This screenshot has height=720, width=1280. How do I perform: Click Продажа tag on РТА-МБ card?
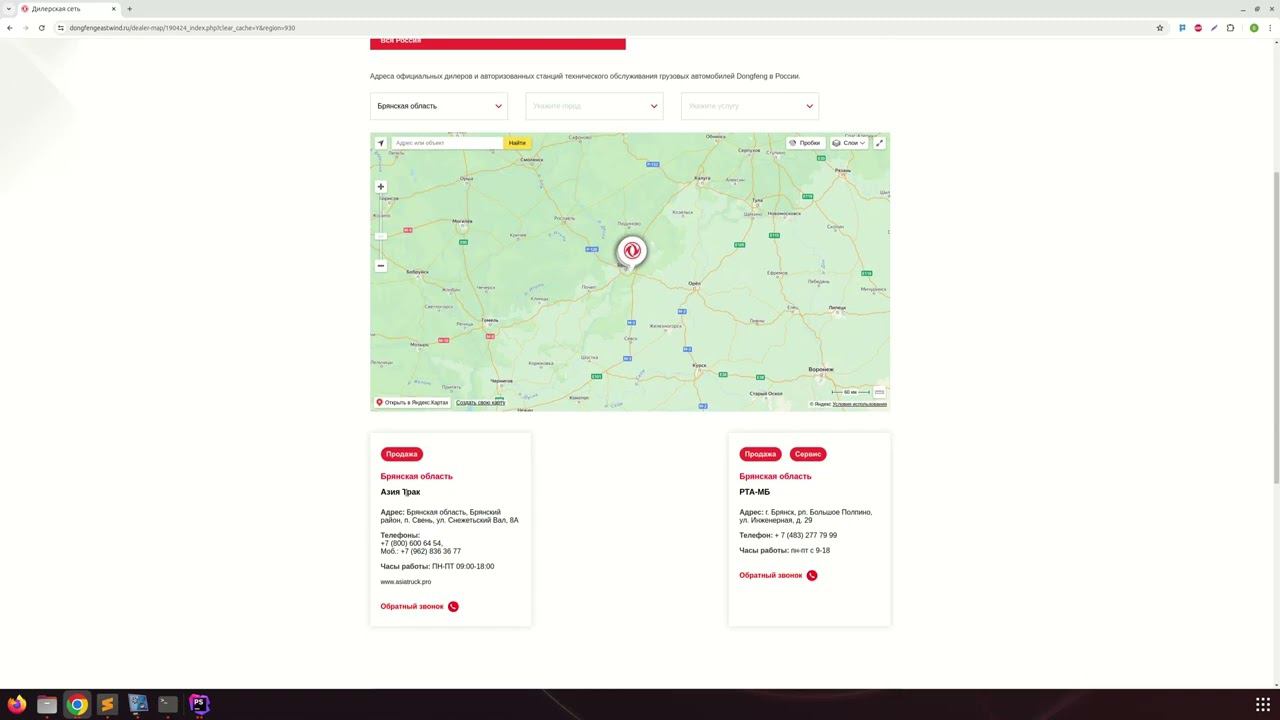click(x=761, y=454)
